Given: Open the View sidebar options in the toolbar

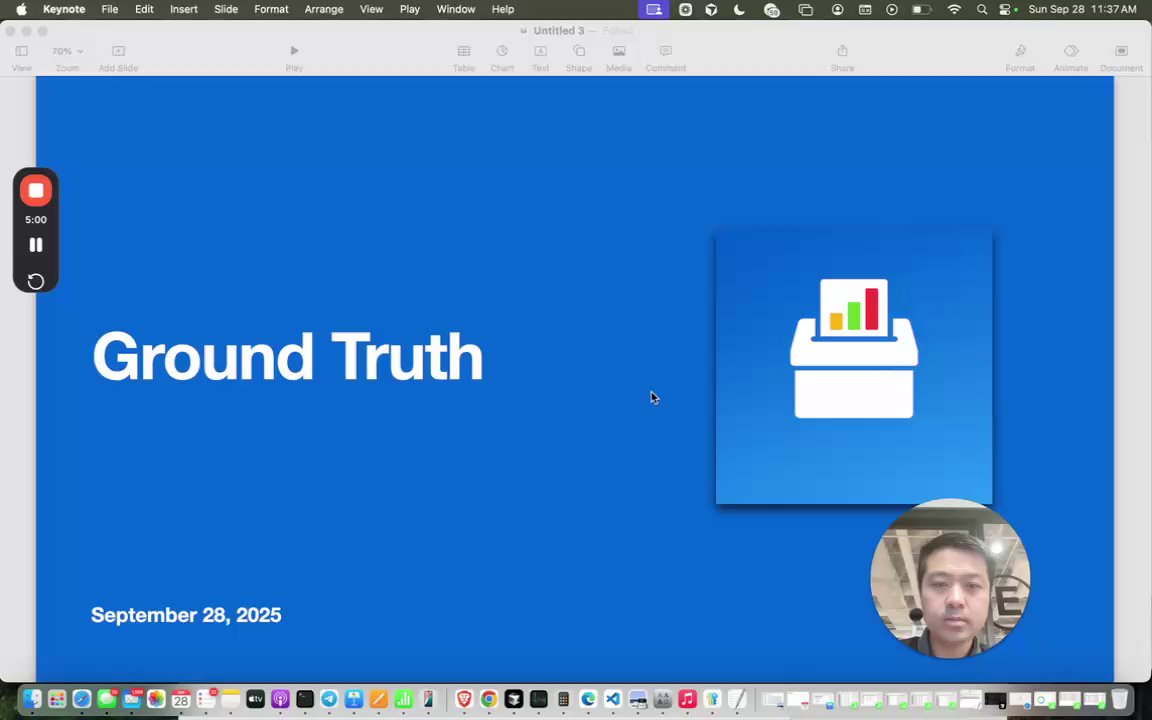Looking at the screenshot, I should 21,57.
